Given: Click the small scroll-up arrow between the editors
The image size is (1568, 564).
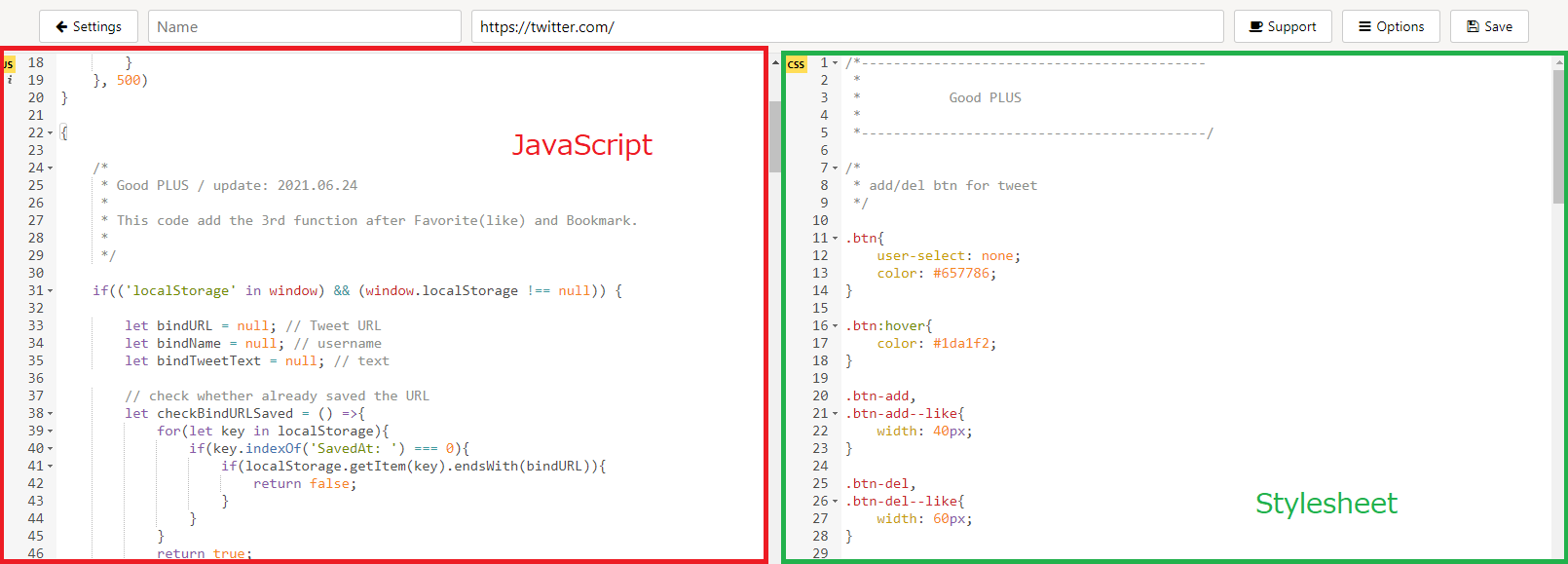Looking at the screenshot, I should (775, 62).
